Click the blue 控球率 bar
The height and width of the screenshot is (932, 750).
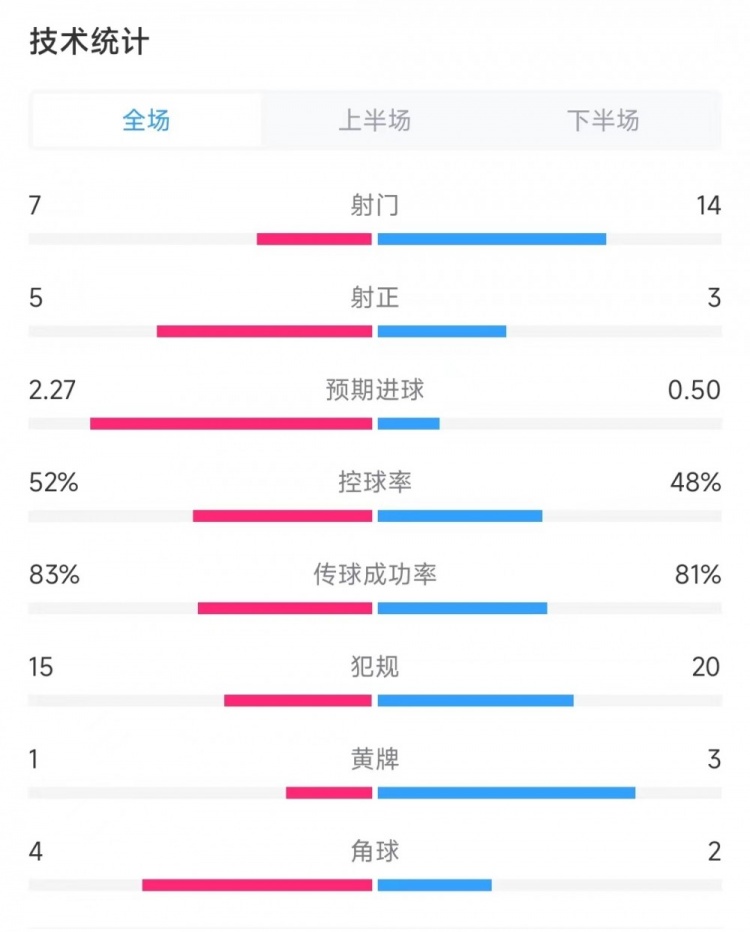(x=460, y=515)
